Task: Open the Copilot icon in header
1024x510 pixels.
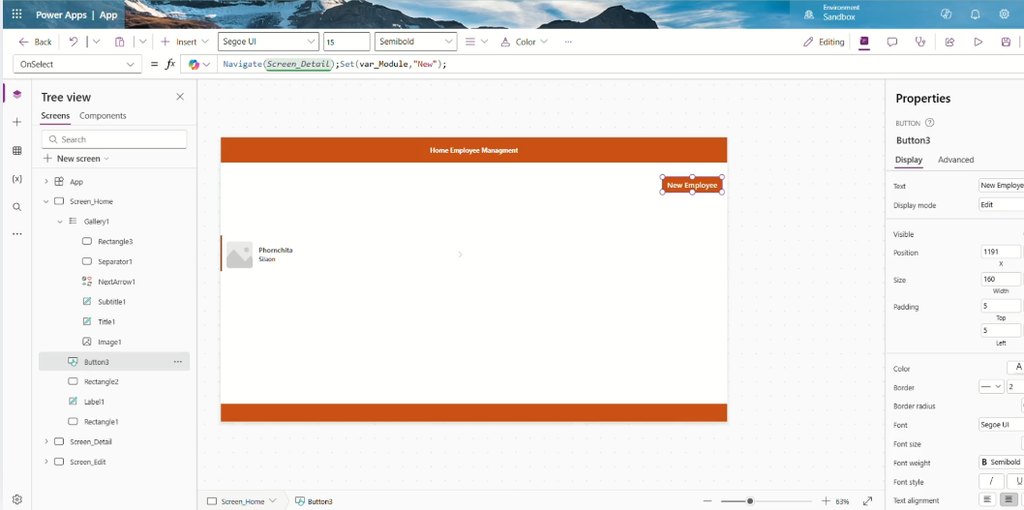Action: pyautogui.click(x=946, y=14)
